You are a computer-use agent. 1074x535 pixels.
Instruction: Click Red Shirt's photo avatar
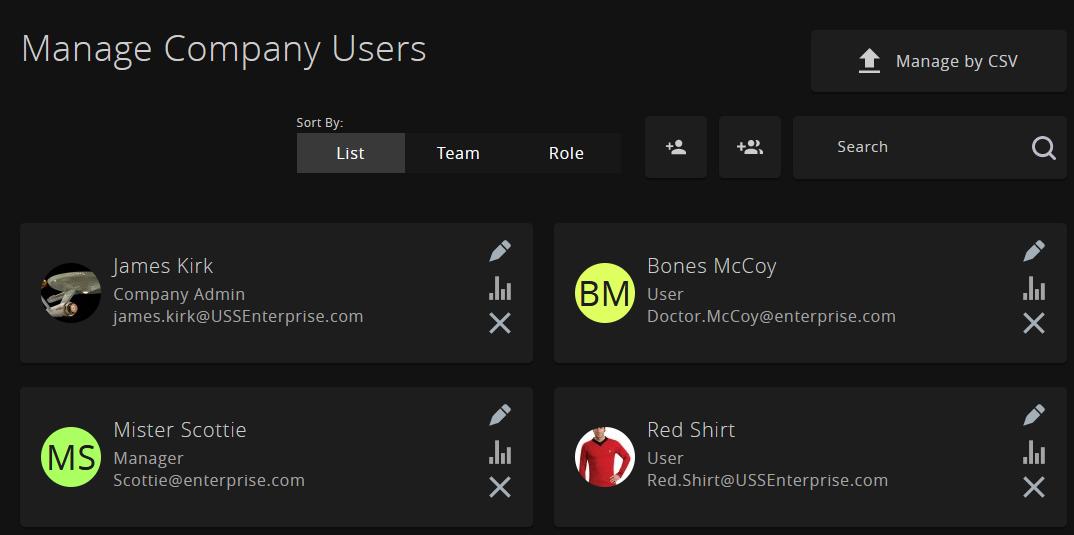coord(604,457)
